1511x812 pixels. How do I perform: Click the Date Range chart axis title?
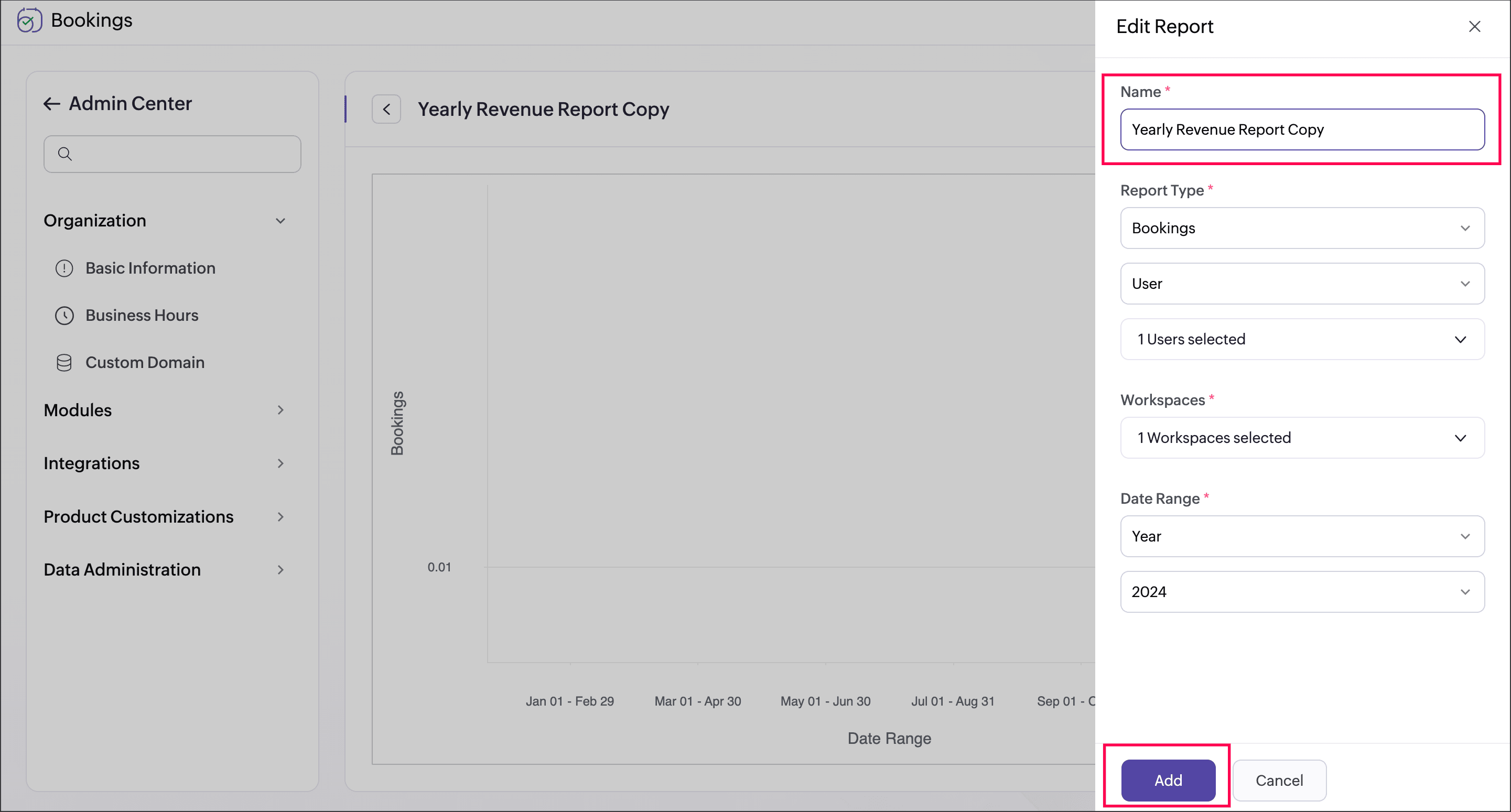889,739
